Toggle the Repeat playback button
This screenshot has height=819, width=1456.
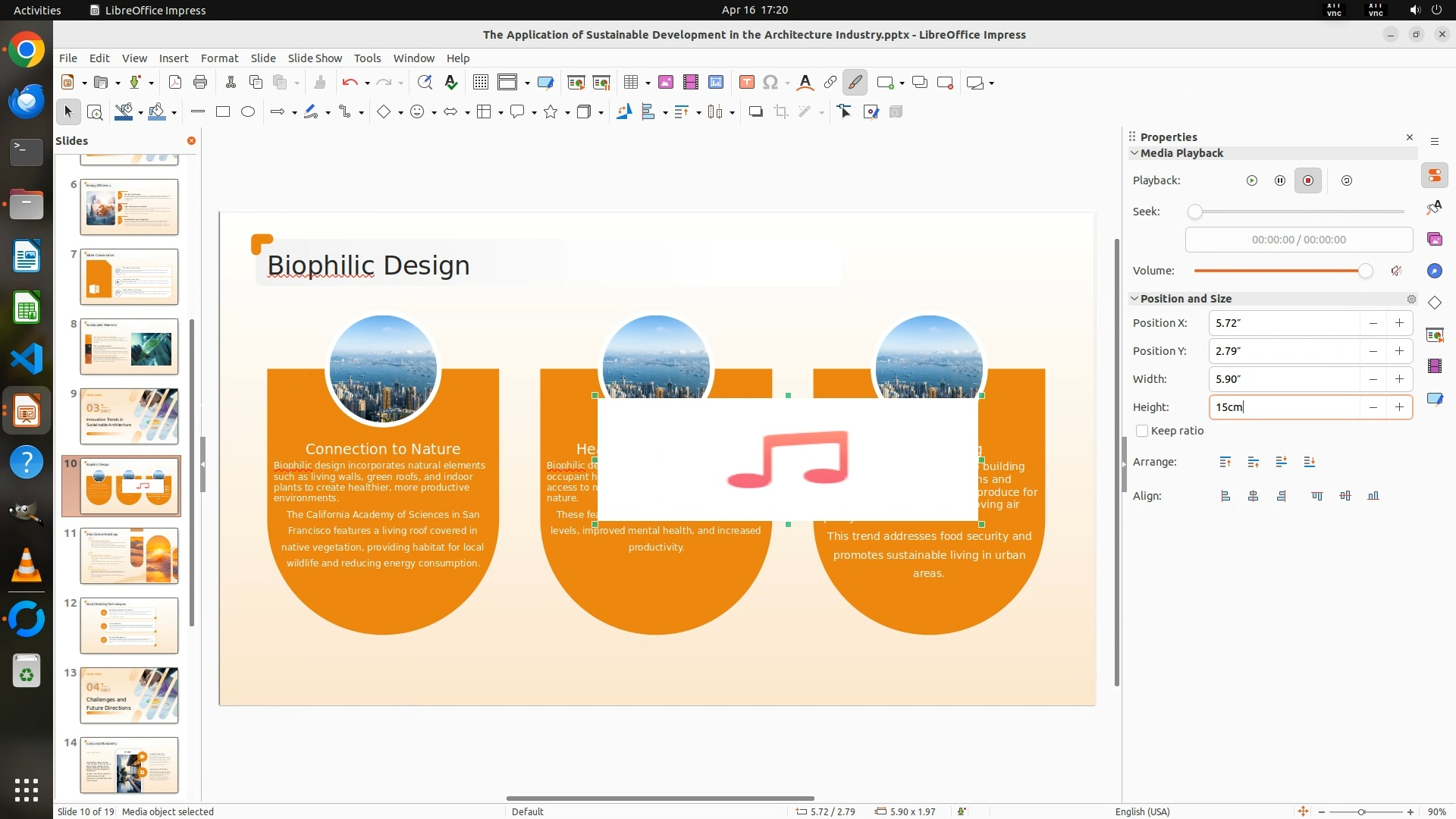coord(1347,180)
